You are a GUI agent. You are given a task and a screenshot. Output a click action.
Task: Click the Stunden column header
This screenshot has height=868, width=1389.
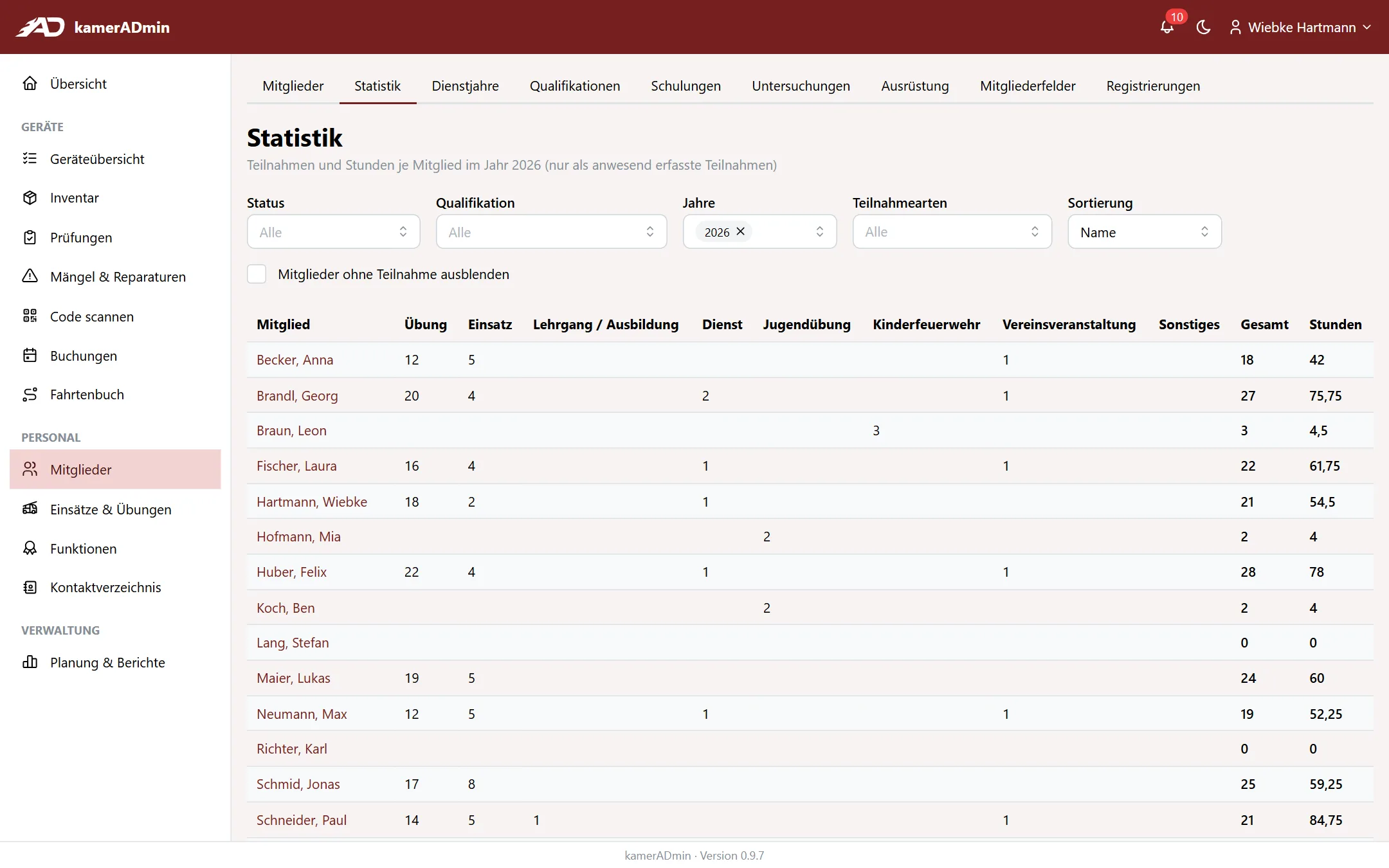[x=1335, y=325]
